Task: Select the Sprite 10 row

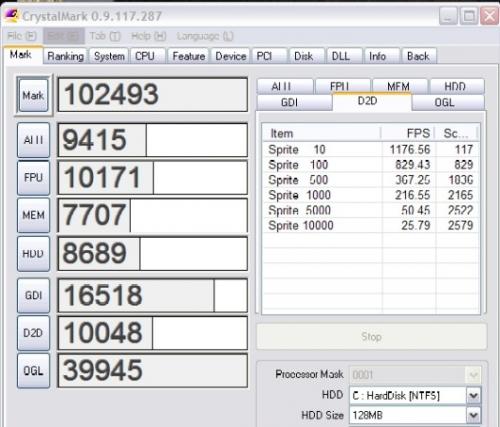Action: pyautogui.click(x=371, y=149)
